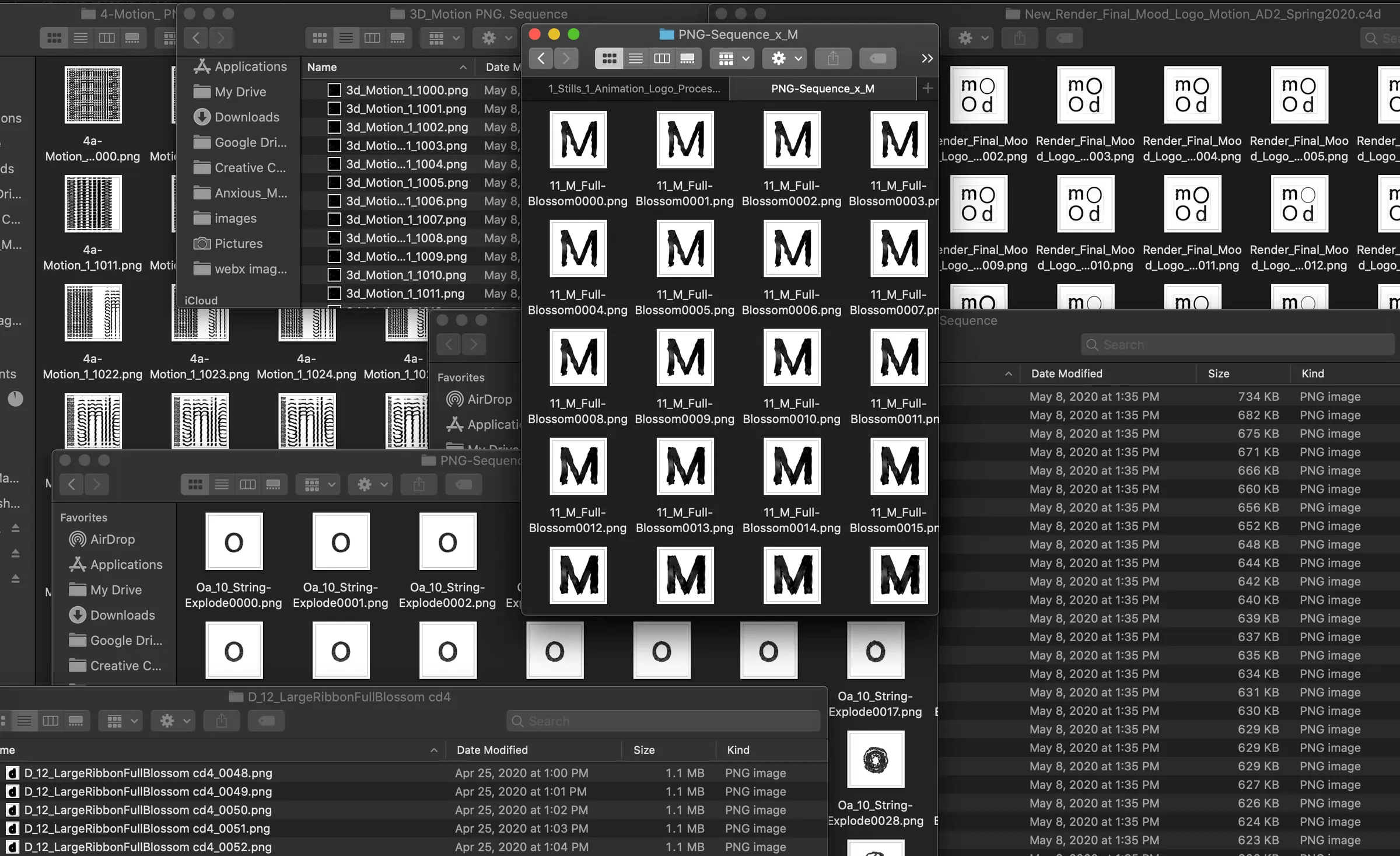Open My Drive in 3D_Motion window sidebar
Viewport: 1400px width, 856px height.
click(230, 92)
